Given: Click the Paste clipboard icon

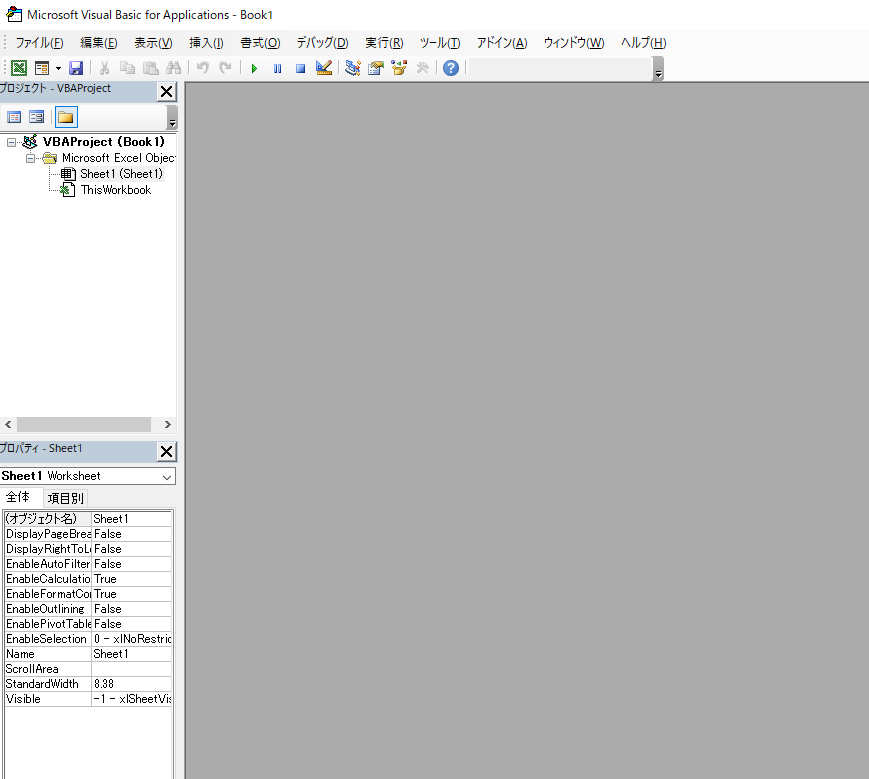Looking at the screenshot, I should (151, 68).
